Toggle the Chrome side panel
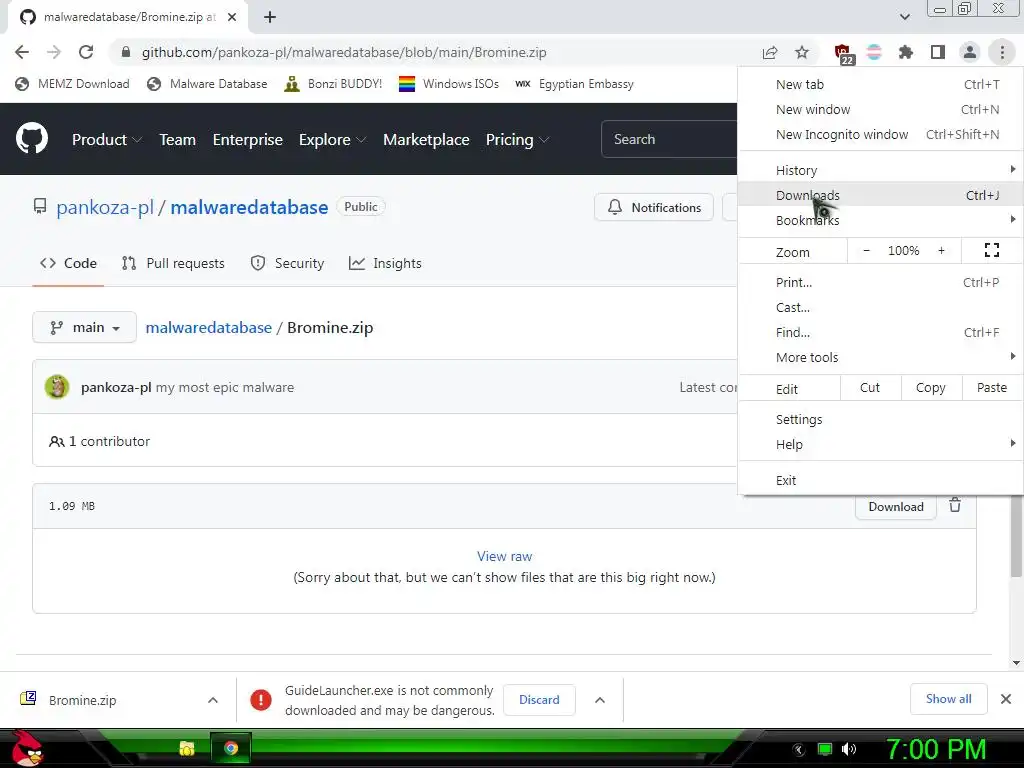The image size is (1024, 768). click(x=938, y=52)
